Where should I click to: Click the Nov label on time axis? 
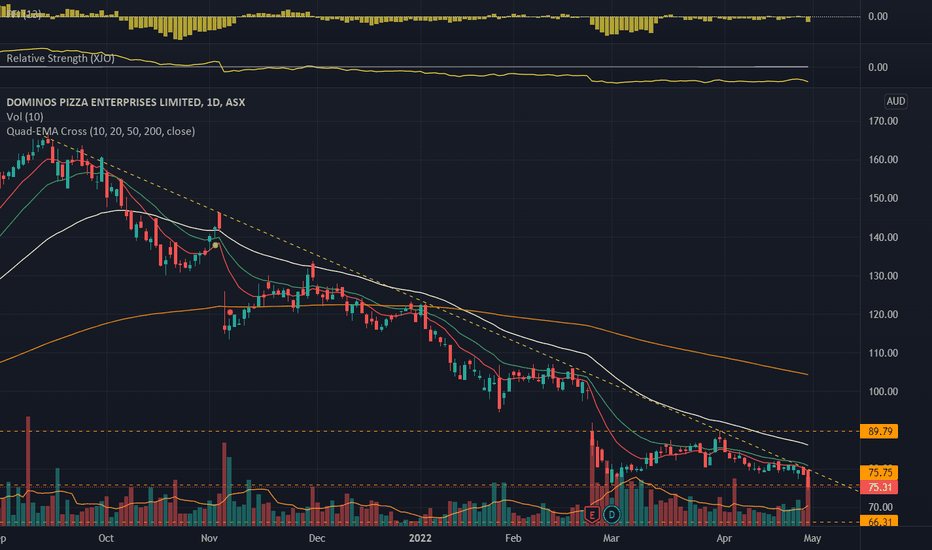(209, 538)
